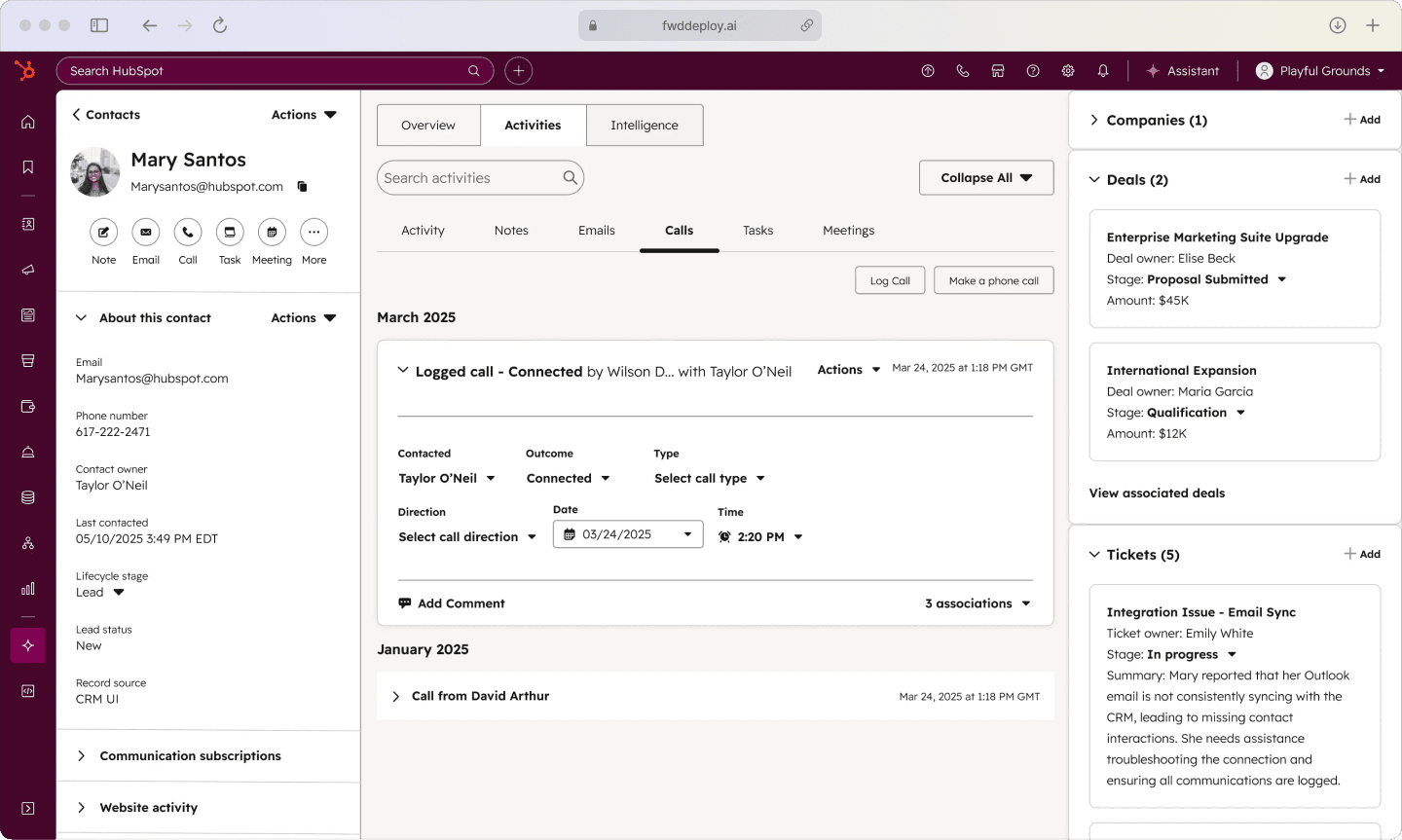The image size is (1402, 840).
Task: Open the Marketing megaphone icon in the left sidebar
Action: 28,270
